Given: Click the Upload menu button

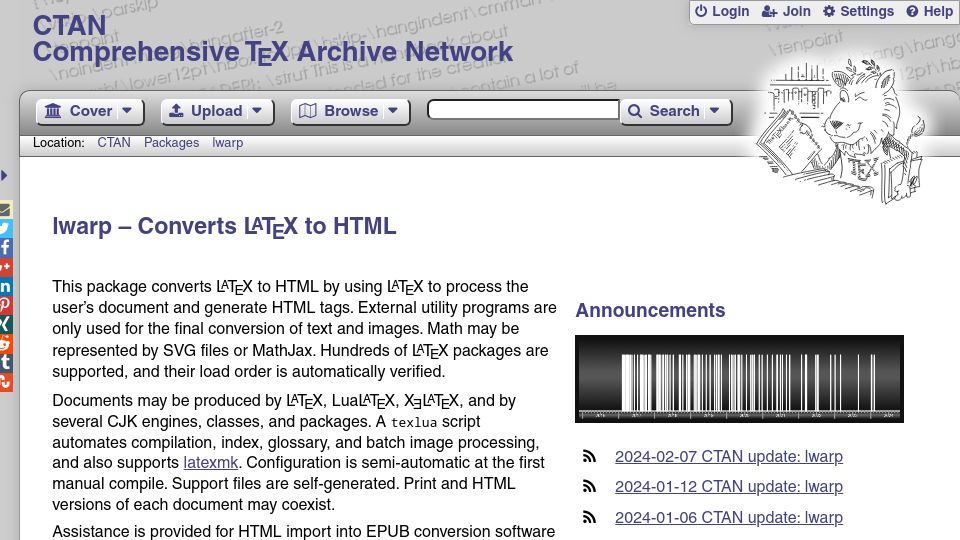Looking at the screenshot, I should click(205, 111).
